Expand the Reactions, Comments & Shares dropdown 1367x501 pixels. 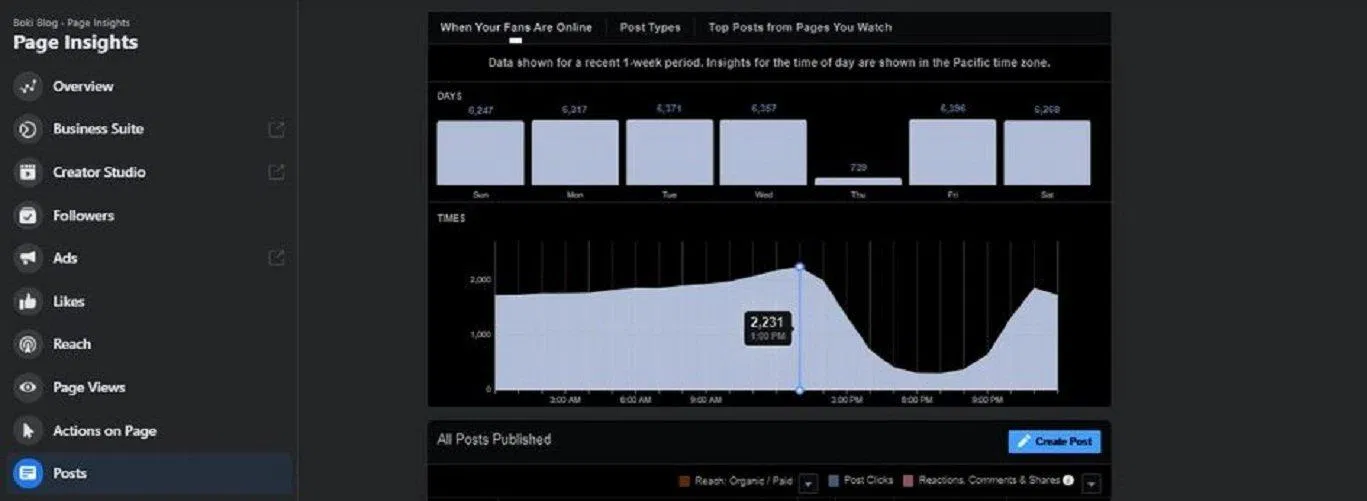[x=1091, y=483]
